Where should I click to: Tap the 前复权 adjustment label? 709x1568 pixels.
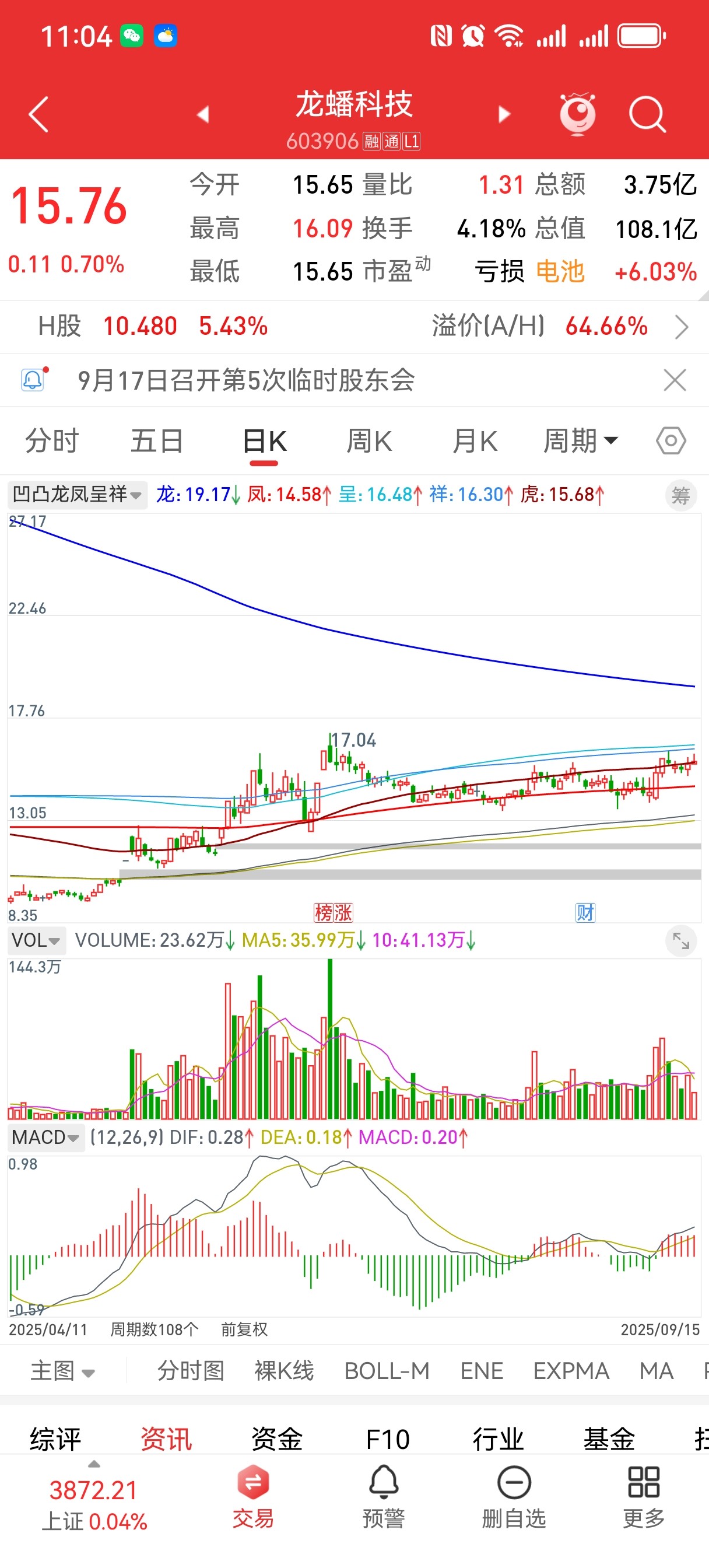244,1329
